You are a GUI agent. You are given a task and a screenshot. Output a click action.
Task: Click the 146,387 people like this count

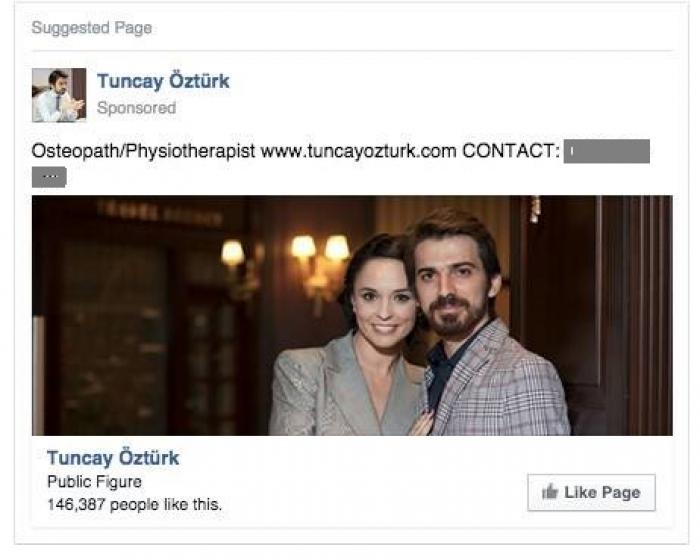134,504
